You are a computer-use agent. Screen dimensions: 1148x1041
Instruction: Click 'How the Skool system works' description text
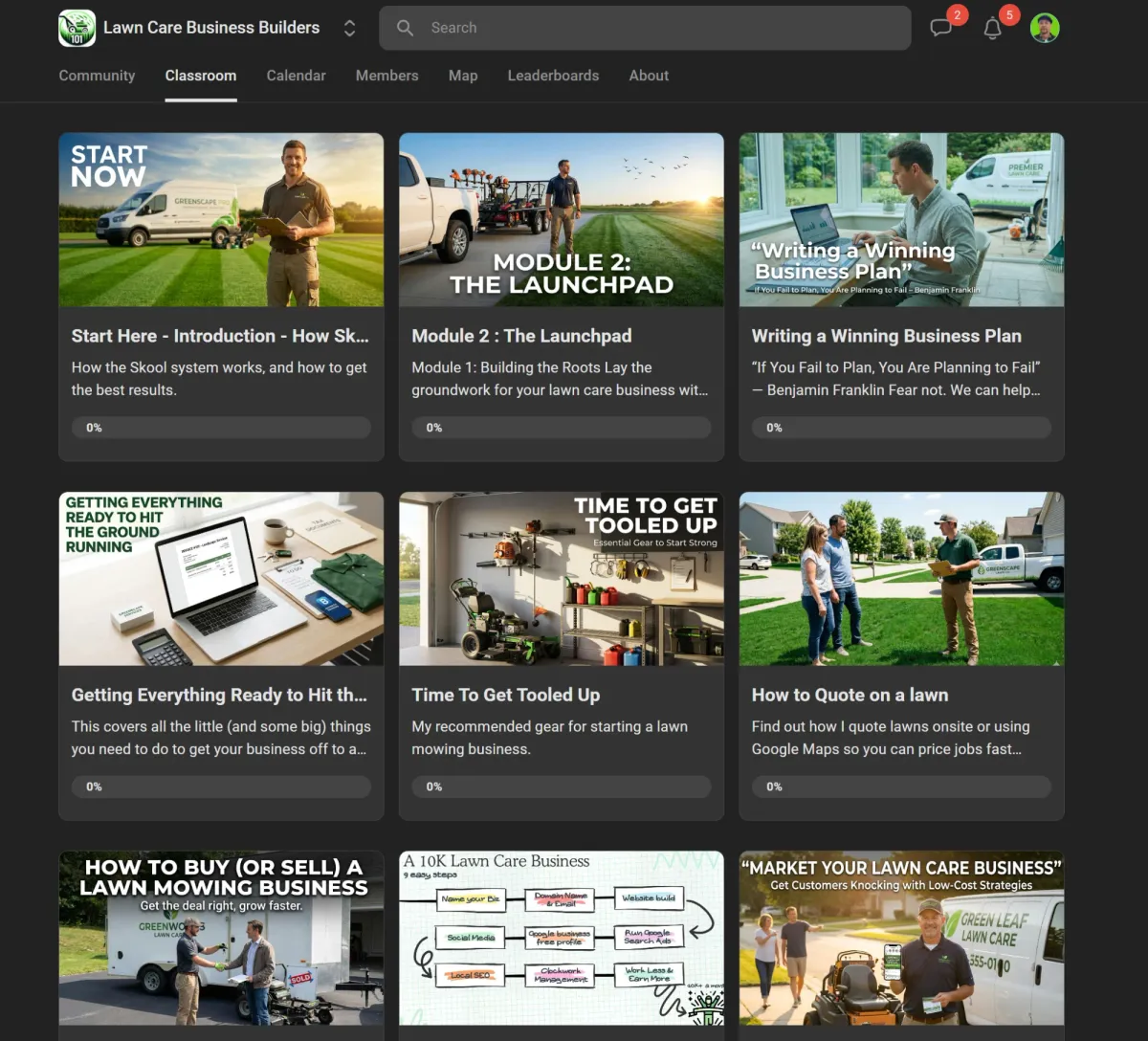219,379
